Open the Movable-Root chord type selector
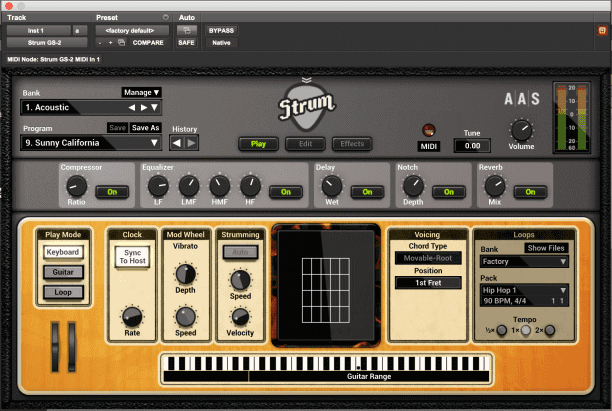The width and height of the screenshot is (612, 411). click(428, 258)
